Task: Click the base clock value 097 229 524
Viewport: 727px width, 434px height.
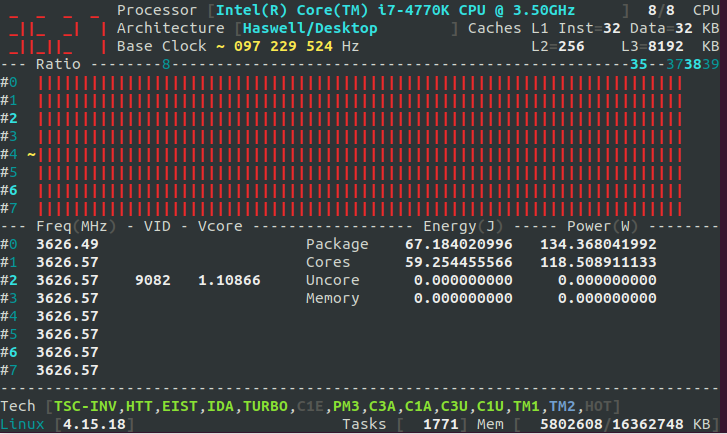Action: [283, 46]
